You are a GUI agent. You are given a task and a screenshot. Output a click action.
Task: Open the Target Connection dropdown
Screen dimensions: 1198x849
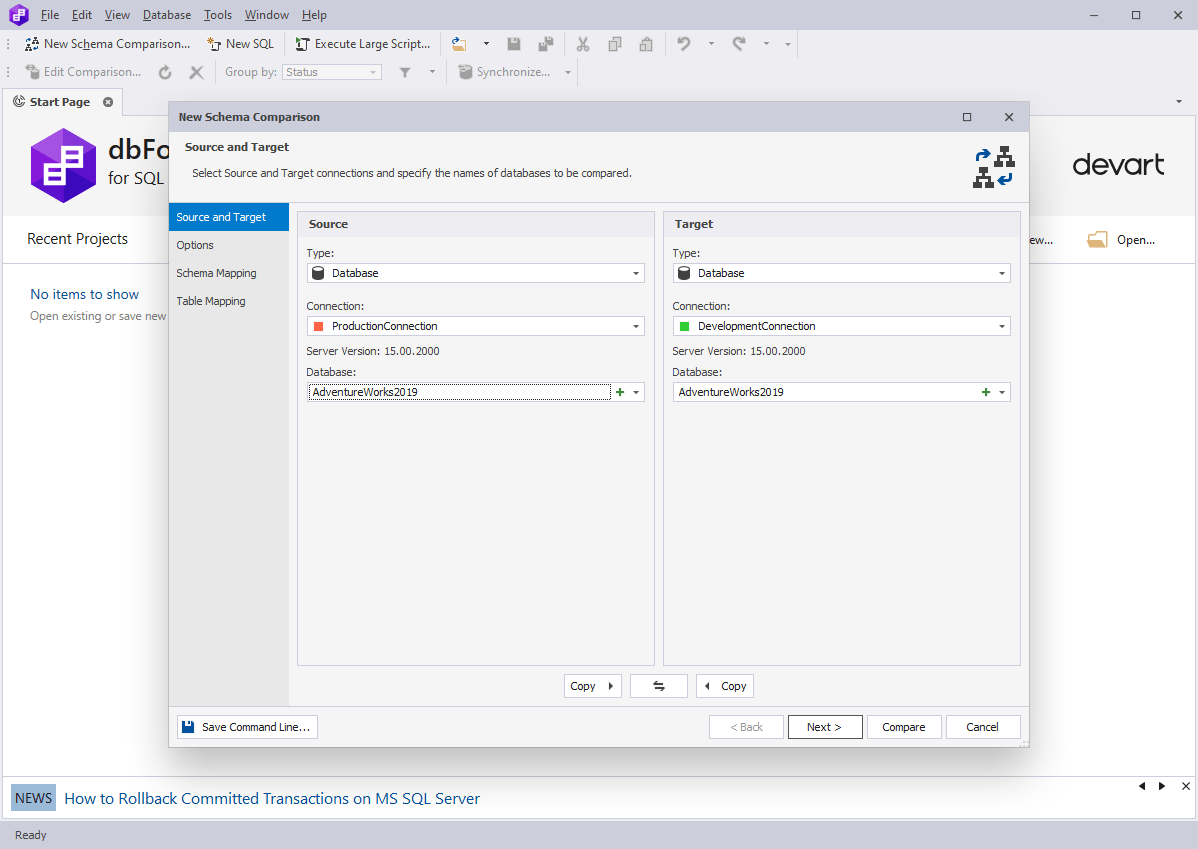[841, 326]
